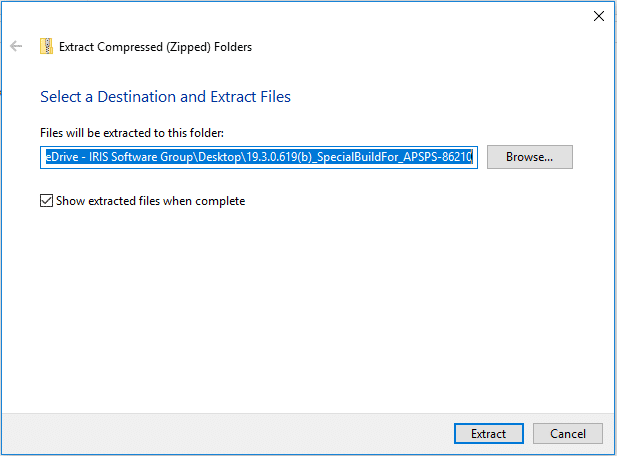
Task: Click the empty white area of the dialog
Action: (x=307, y=307)
